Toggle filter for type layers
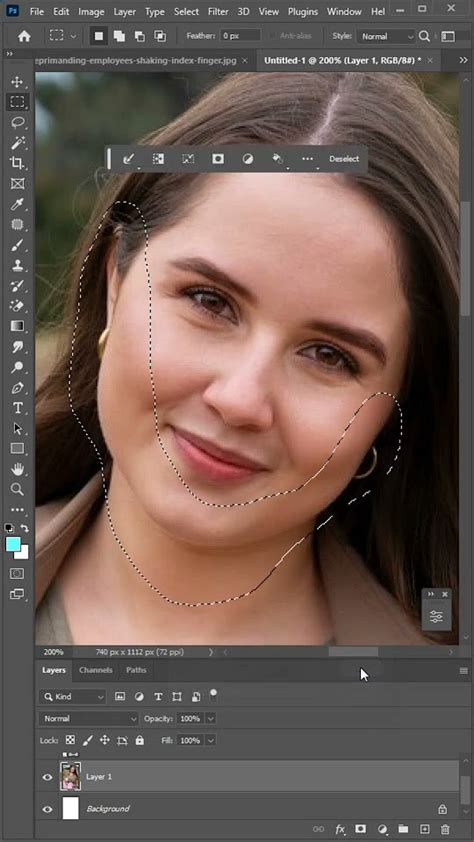The width and height of the screenshot is (474, 842). 158,696
